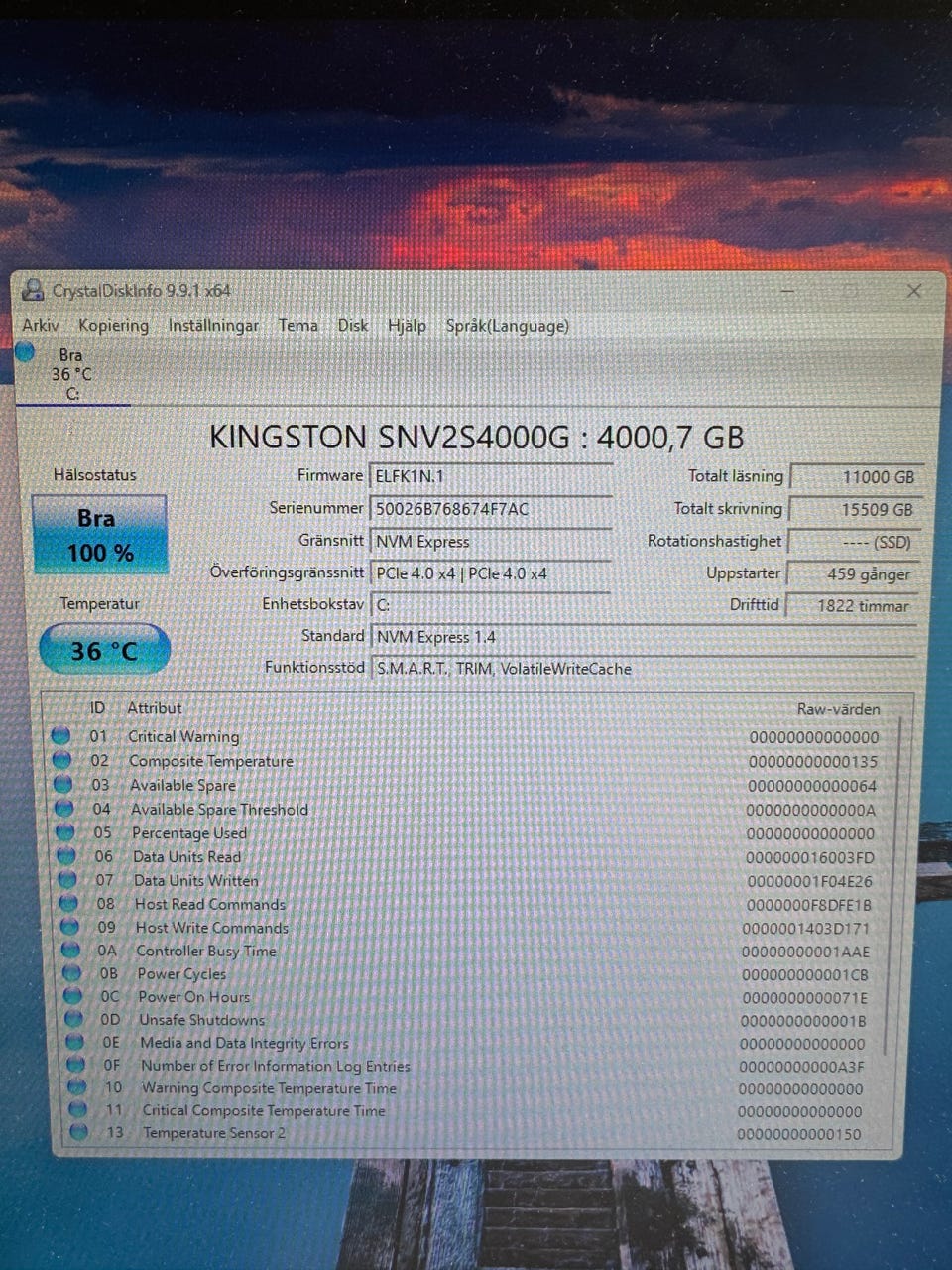The image size is (952, 1270).
Task: Close the CrystalDiskInfo window
Action: coord(913,291)
